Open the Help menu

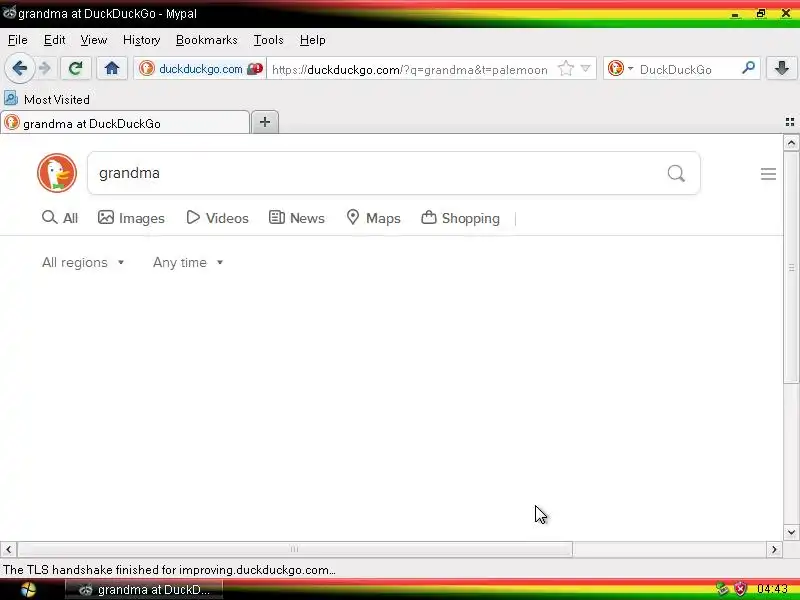pyautogui.click(x=313, y=40)
